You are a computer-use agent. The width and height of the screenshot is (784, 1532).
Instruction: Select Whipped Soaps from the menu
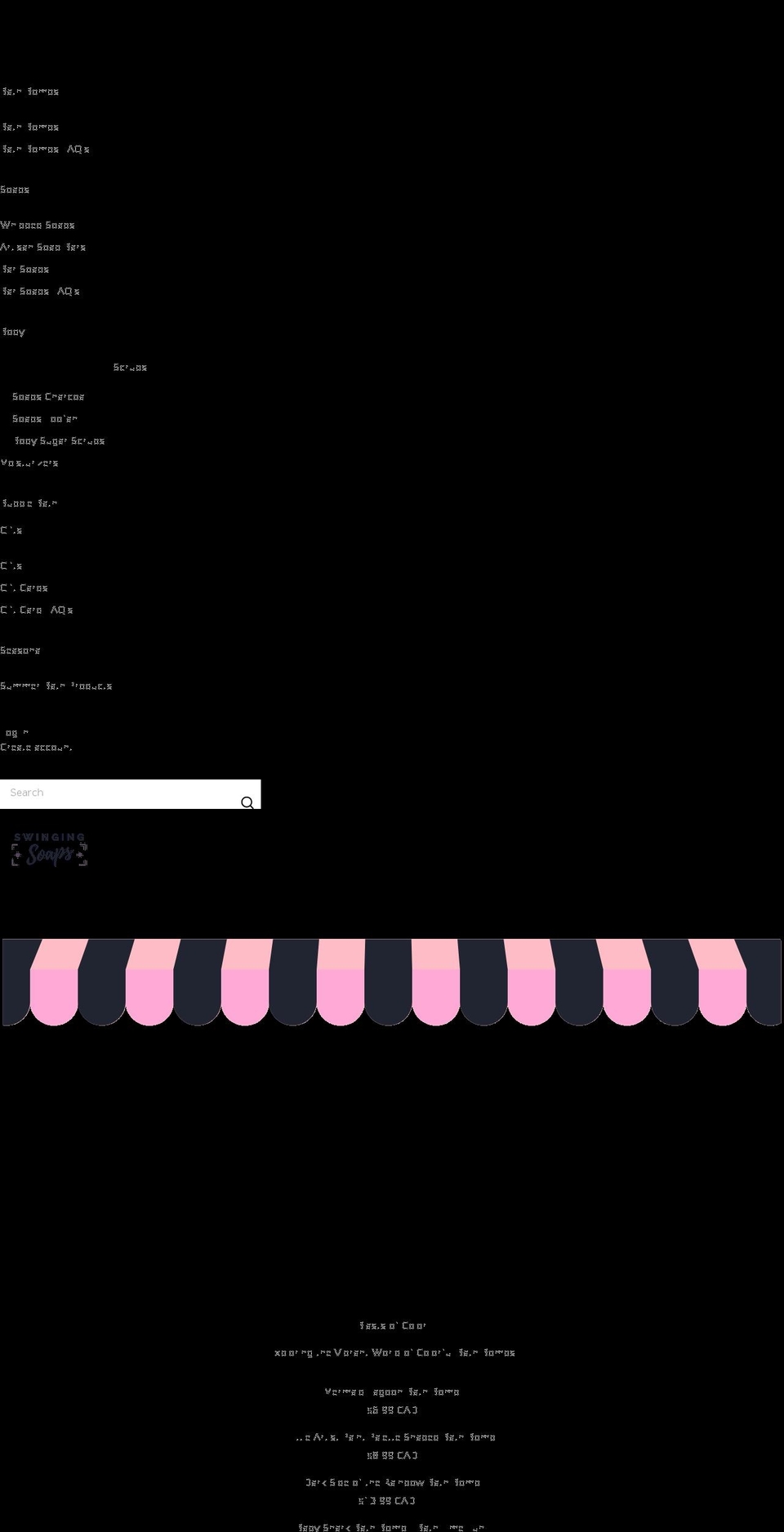click(38, 226)
